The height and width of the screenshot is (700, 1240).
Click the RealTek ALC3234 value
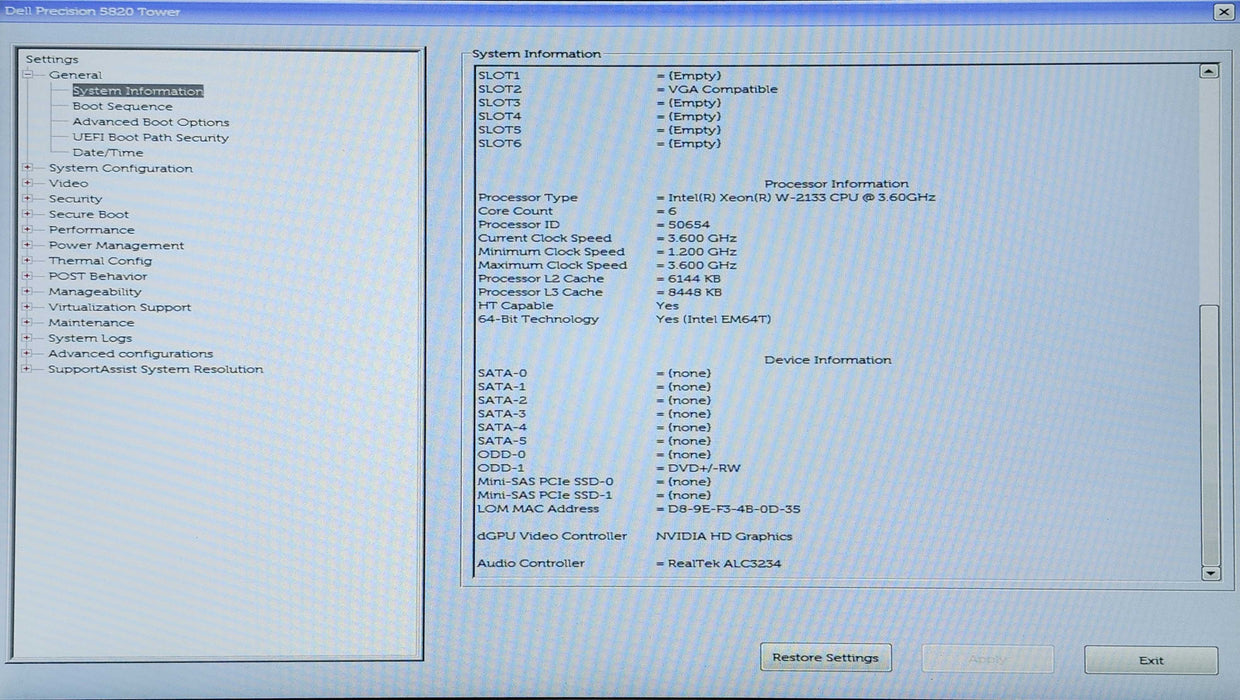[725, 564]
